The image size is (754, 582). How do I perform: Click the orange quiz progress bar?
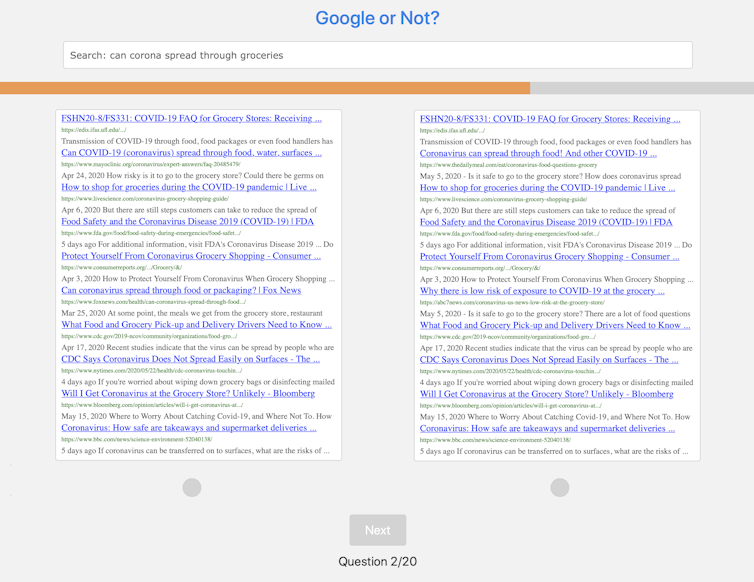[x=264, y=88]
